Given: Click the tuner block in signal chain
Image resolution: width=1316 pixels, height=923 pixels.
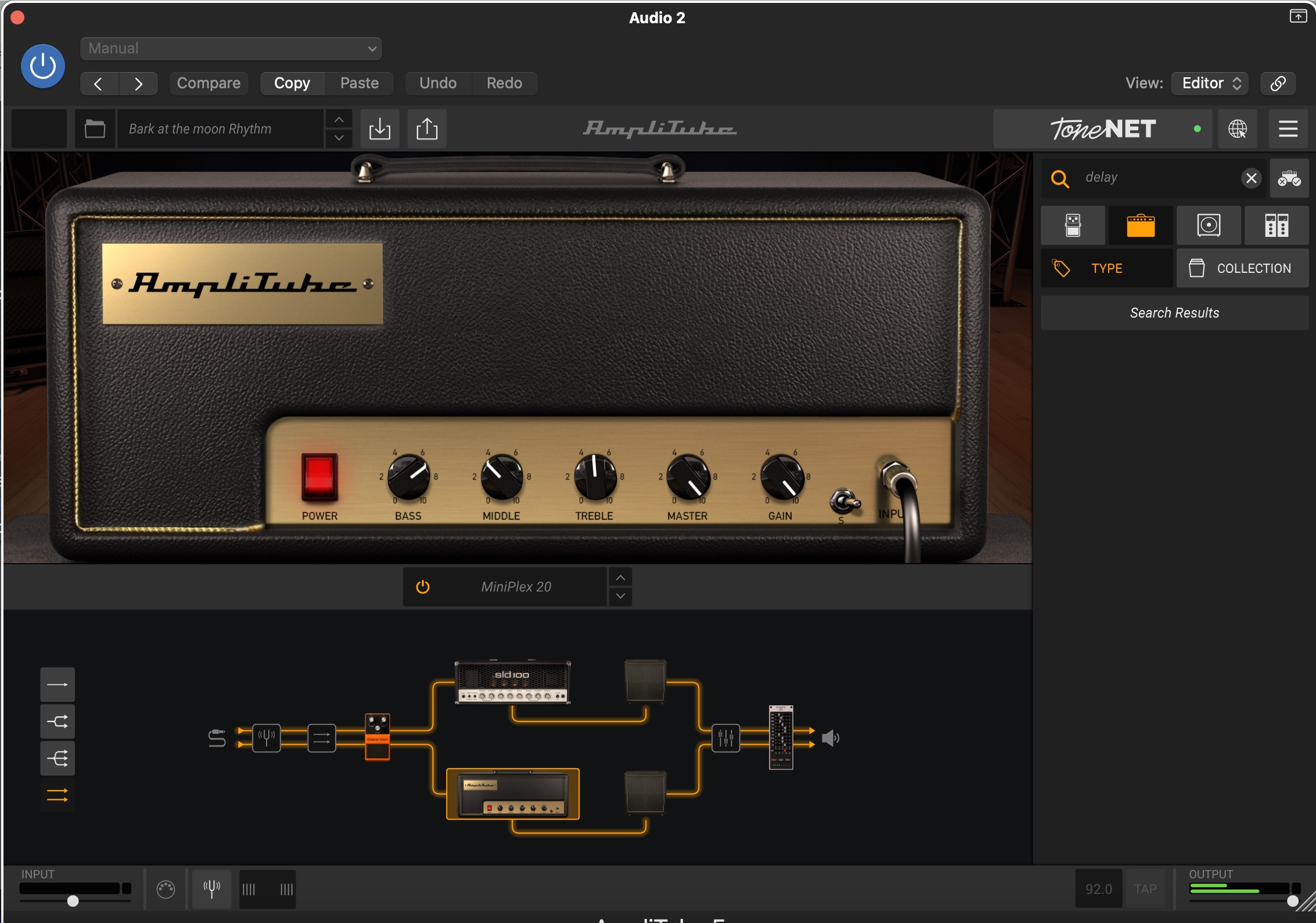Looking at the screenshot, I should point(267,738).
